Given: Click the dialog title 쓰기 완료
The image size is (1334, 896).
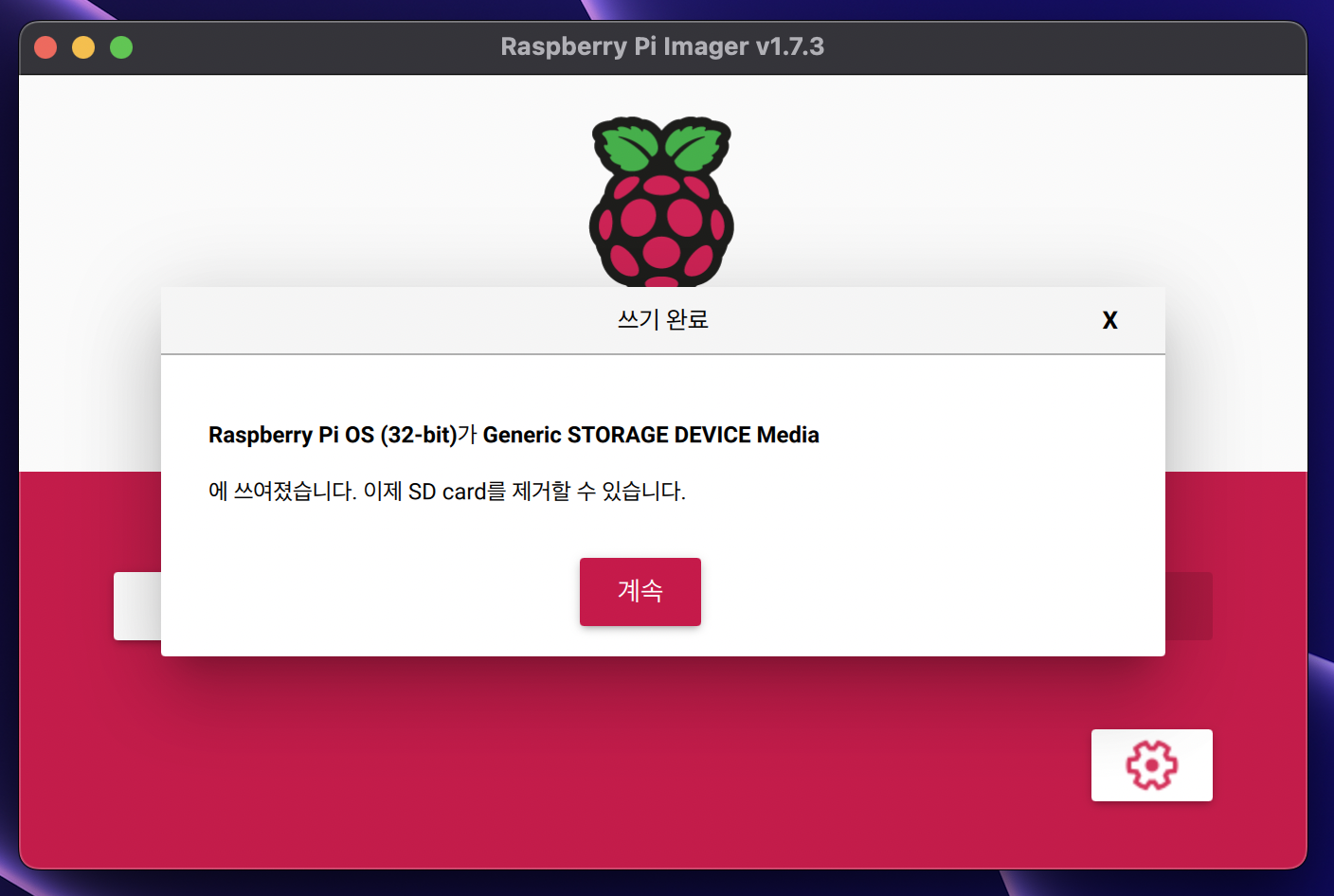Looking at the screenshot, I should coord(663,320).
